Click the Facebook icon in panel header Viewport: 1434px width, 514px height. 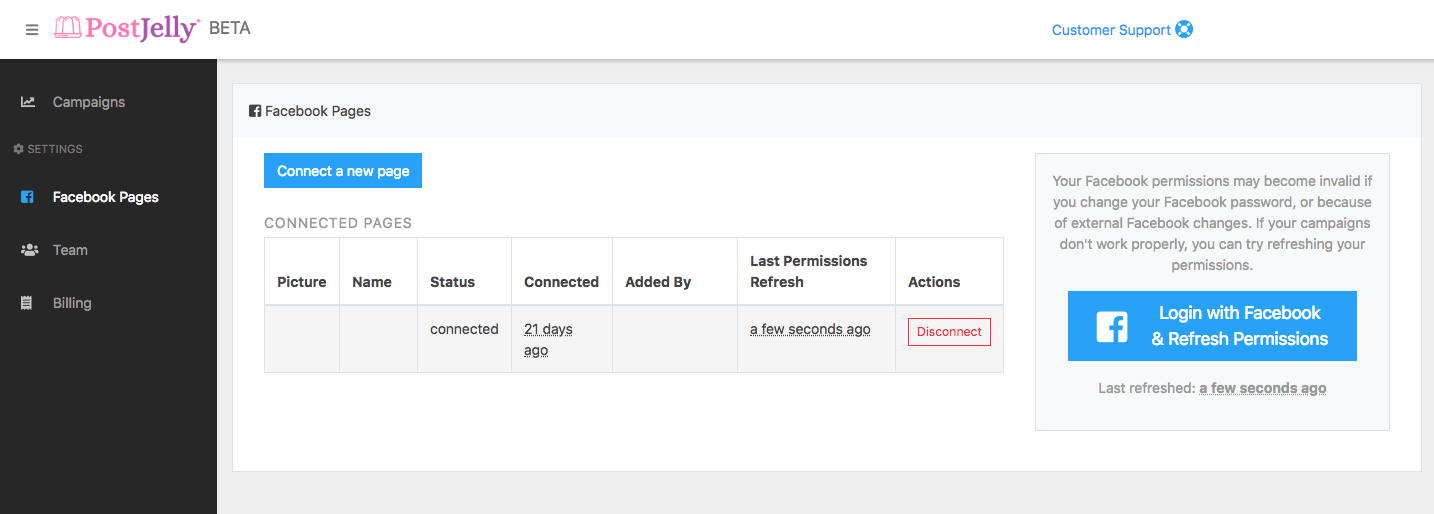255,111
